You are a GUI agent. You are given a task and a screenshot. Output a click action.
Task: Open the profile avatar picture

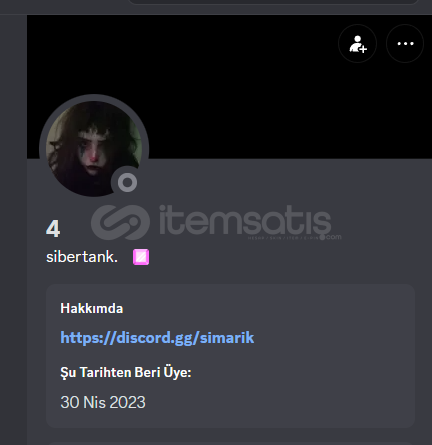tap(94, 149)
